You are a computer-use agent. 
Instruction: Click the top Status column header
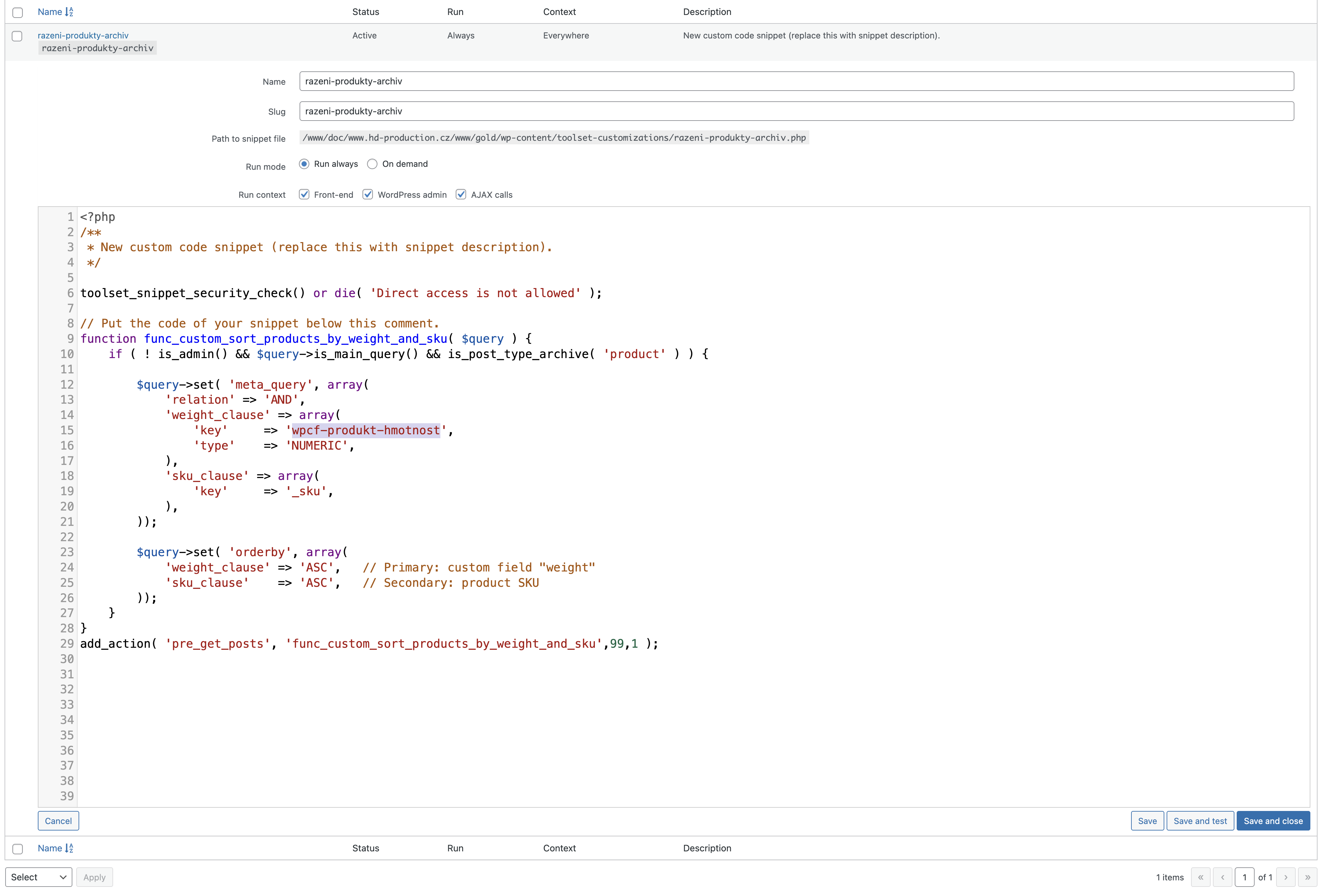coord(365,12)
